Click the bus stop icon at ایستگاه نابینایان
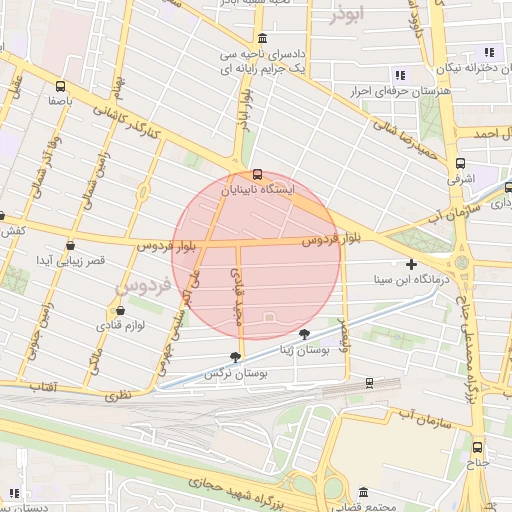Image resolution: width=512 pixels, height=512 pixels. point(257,174)
